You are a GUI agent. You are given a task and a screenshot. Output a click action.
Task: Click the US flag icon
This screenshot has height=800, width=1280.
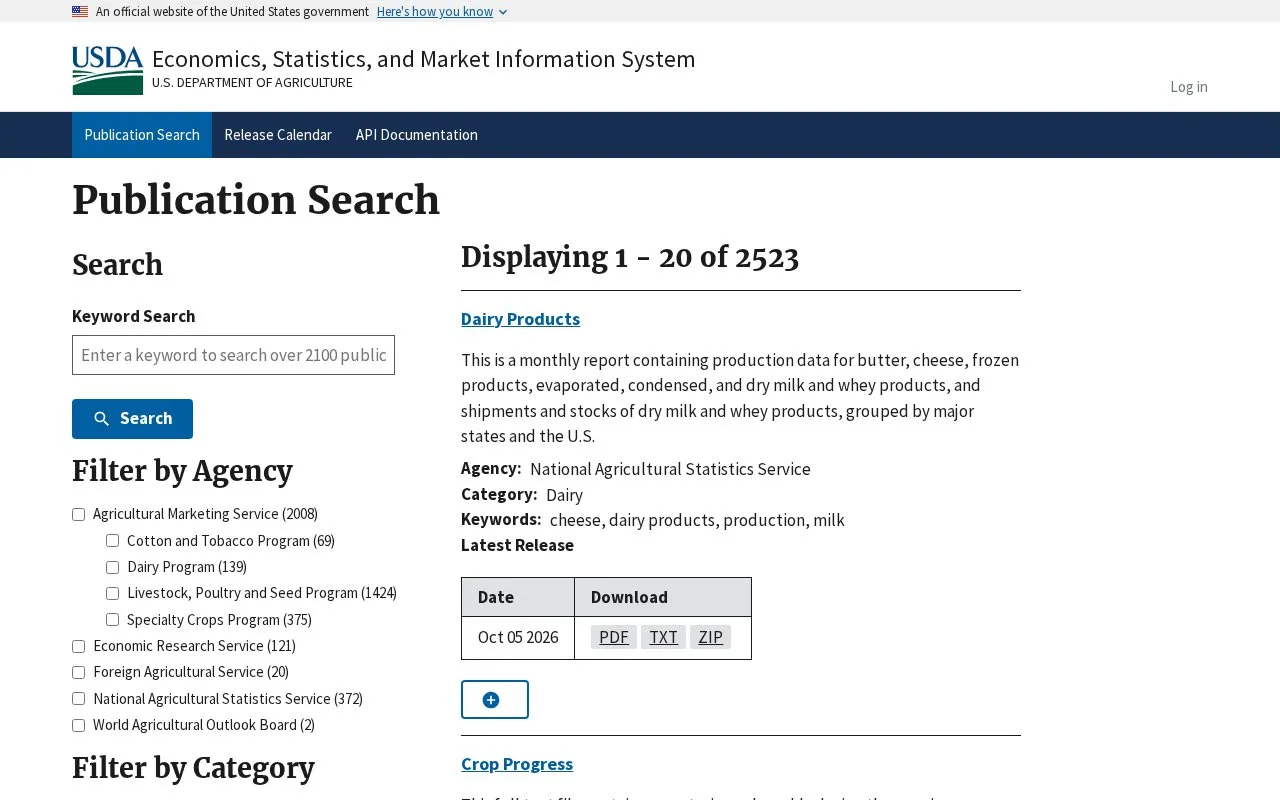80,12
